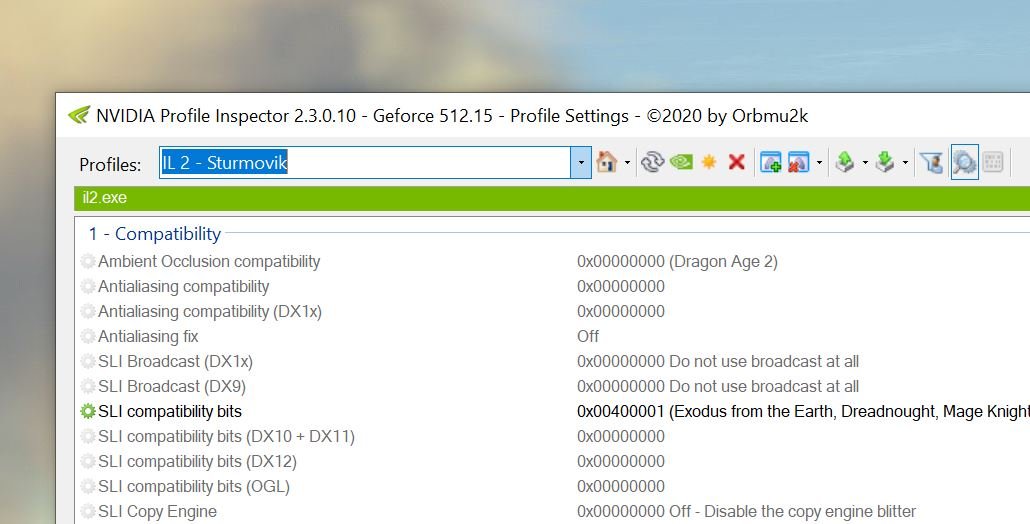1030x524 pixels.
Task: Open the bit value editor grid icon
Action: tap(993, 162)
